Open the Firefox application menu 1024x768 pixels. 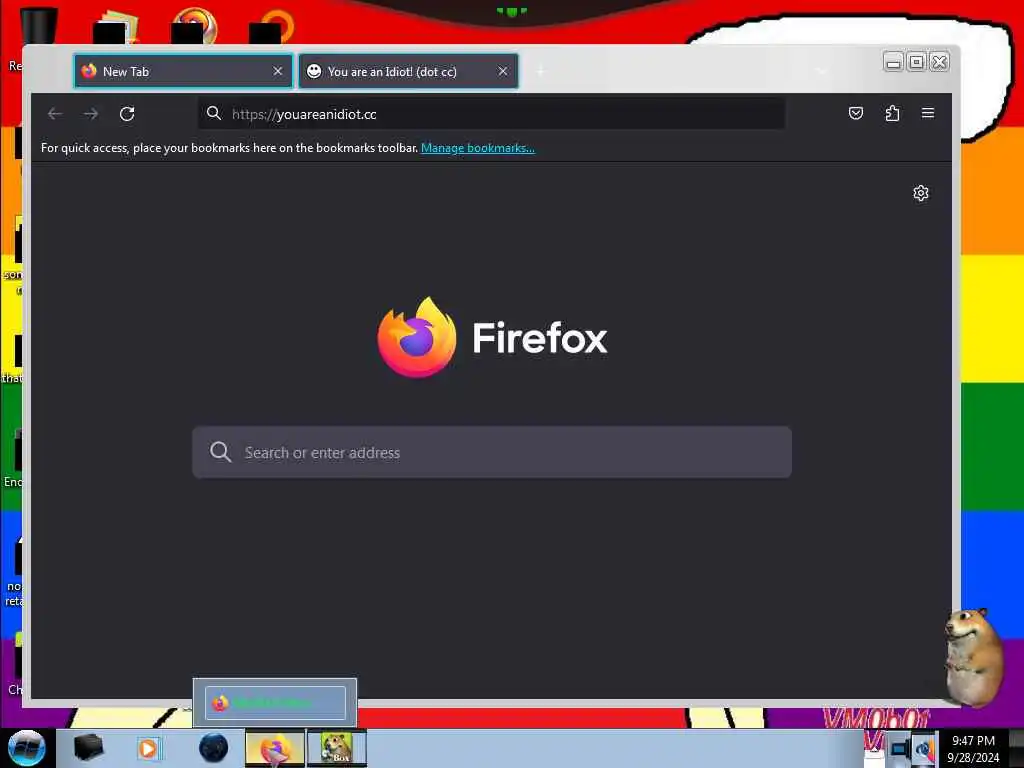(927, 114)
